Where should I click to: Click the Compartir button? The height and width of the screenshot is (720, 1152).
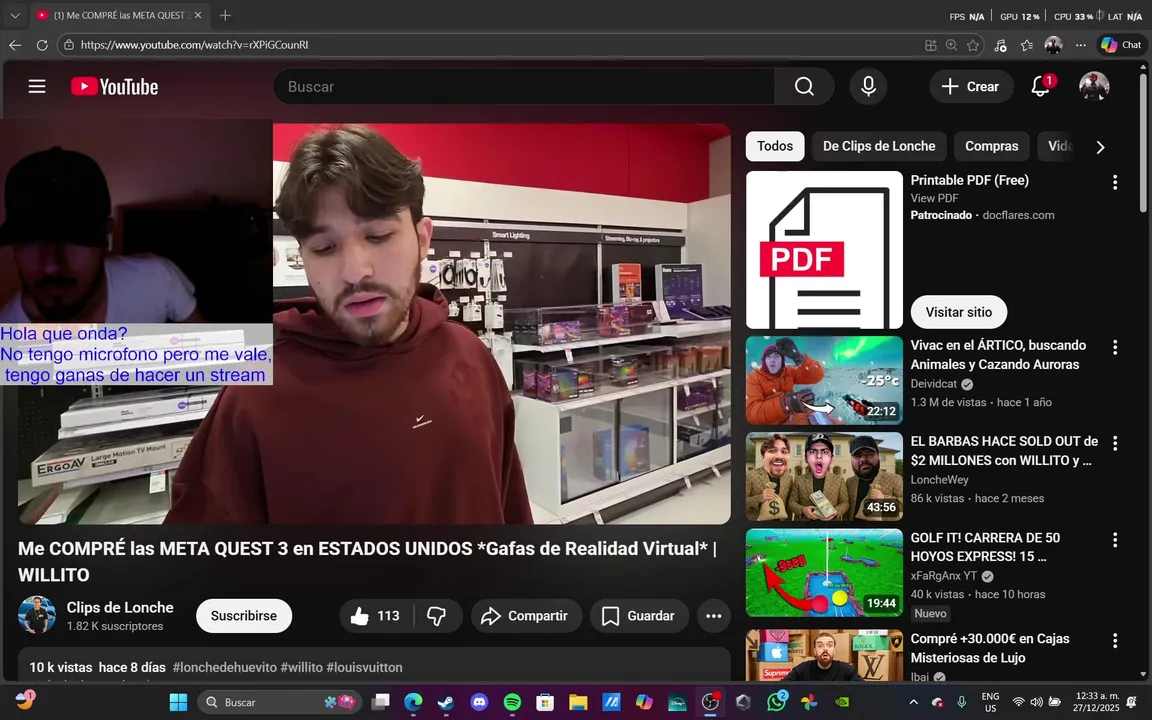(526, 616)
